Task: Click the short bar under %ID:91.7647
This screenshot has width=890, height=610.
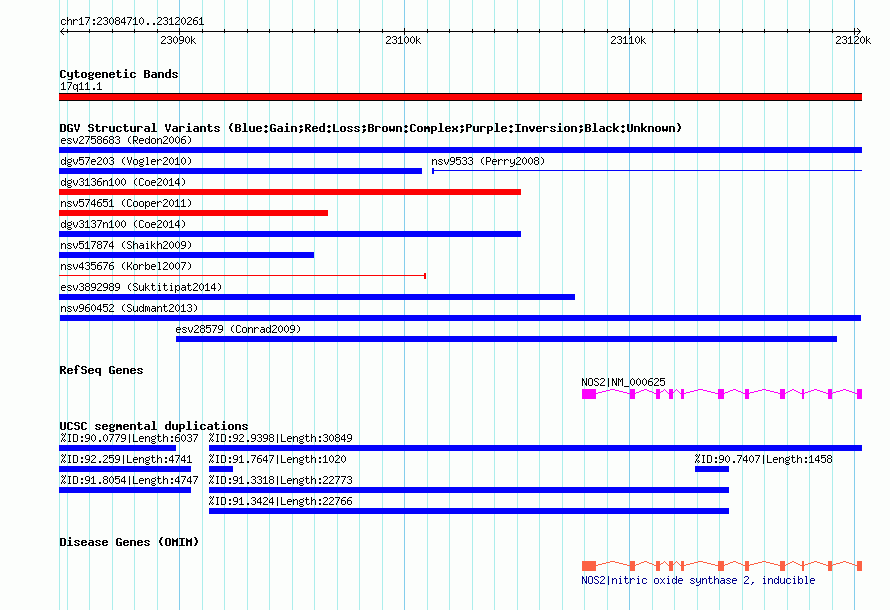Action: tap(221, 469)
